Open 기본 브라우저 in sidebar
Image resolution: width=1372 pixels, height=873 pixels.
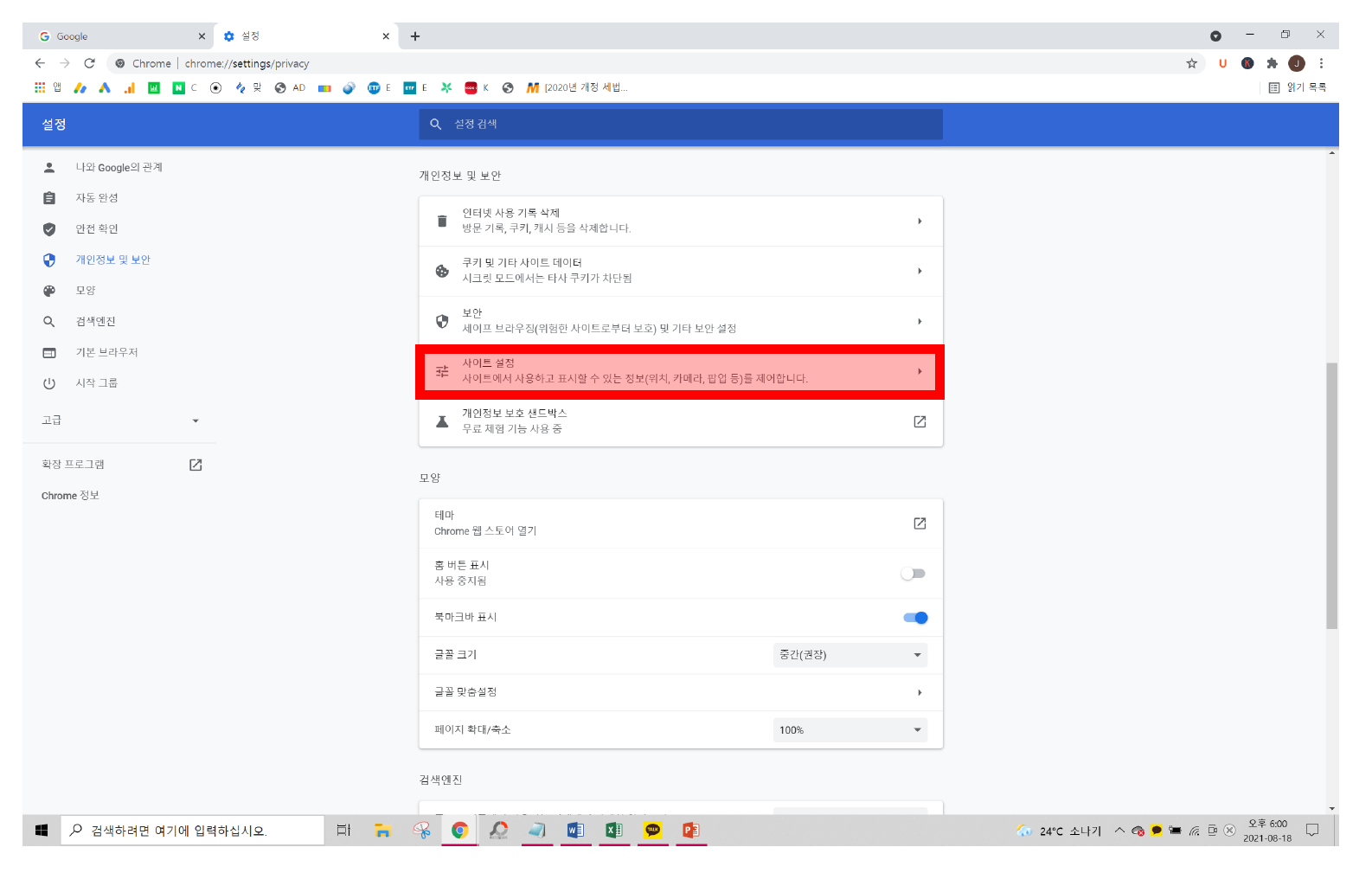point(106,352)
